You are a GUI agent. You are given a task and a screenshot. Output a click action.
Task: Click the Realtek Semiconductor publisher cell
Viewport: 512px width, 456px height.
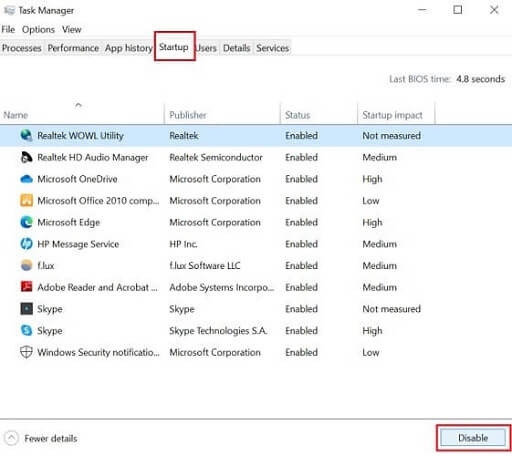216,157
